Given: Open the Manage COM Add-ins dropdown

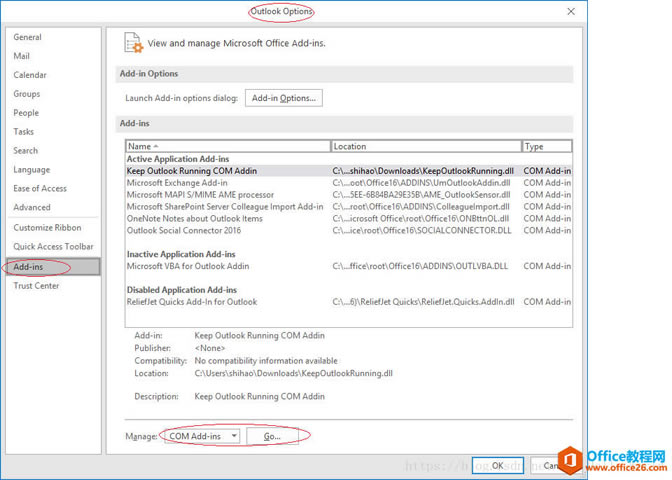Looking at the screenshot, I should point(202,436).
